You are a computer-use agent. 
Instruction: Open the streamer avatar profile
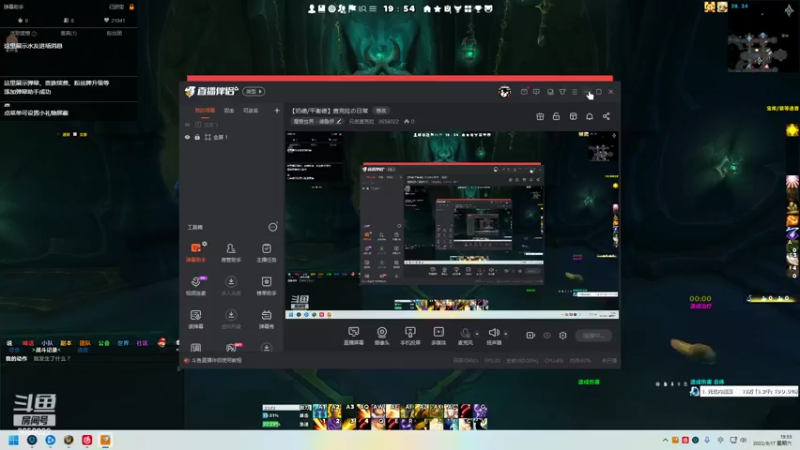(504, 92)
